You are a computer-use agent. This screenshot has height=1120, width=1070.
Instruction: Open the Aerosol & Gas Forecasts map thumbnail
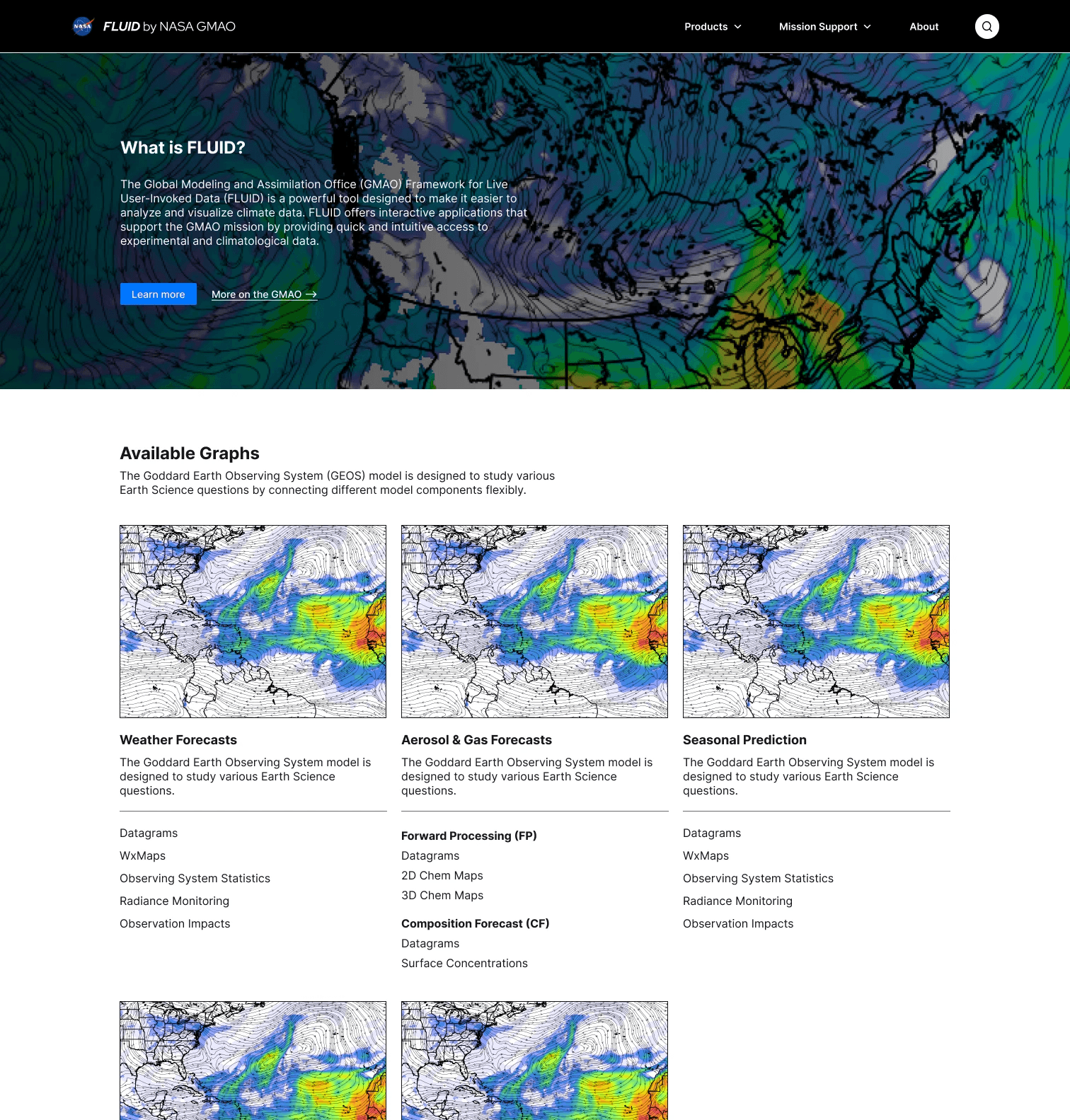pos(534,621)
